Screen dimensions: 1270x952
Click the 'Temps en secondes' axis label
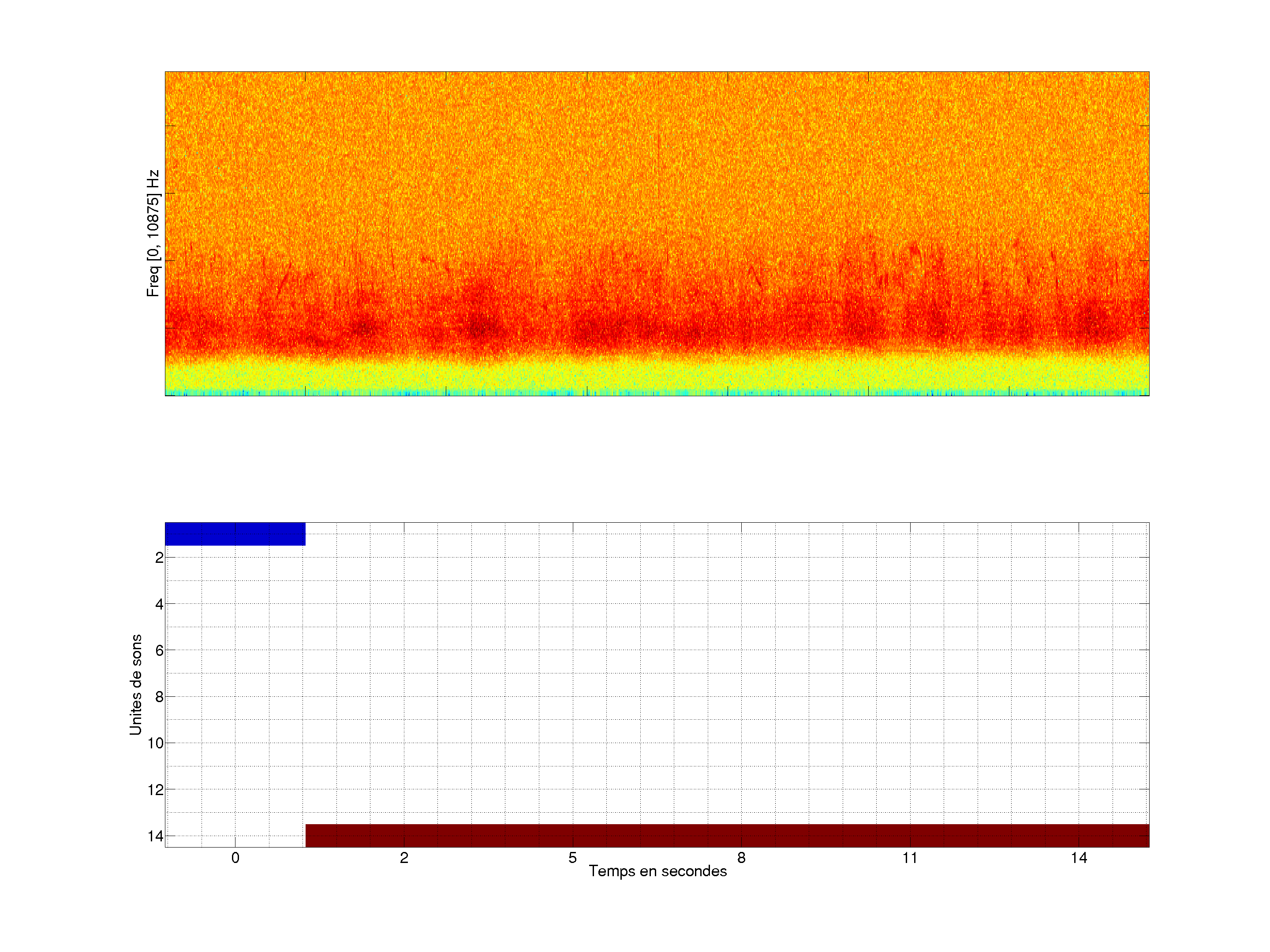tap(657, 871)
